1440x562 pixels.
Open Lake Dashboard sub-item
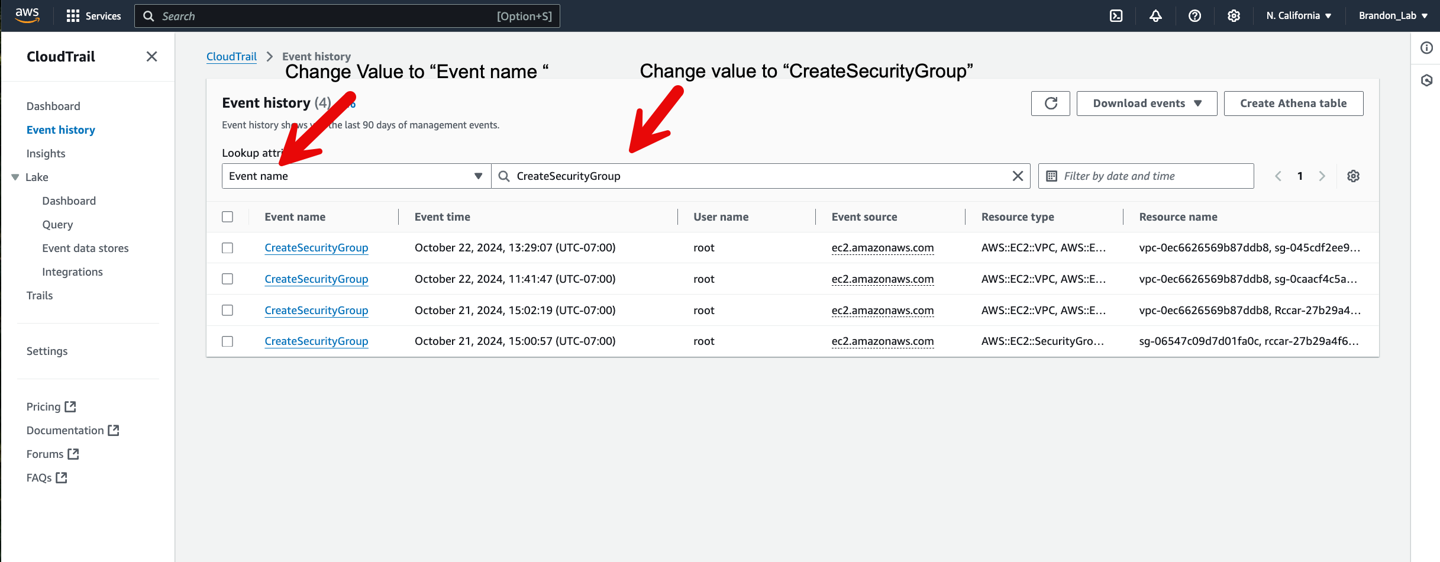coord(69,201)
